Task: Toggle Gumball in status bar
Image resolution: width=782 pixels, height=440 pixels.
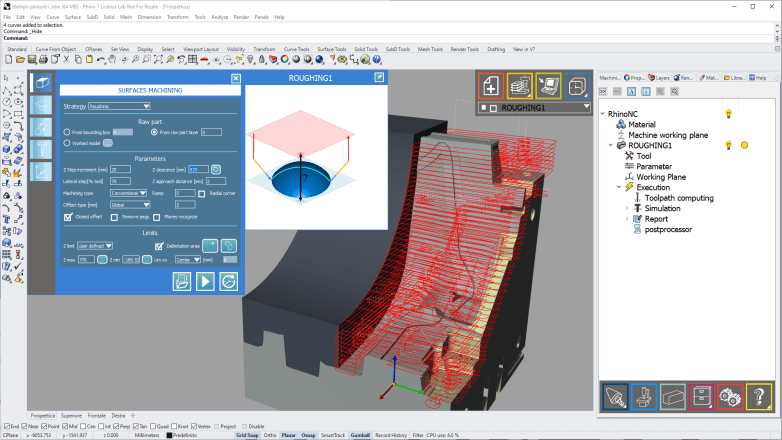Action: click(360, 435)
